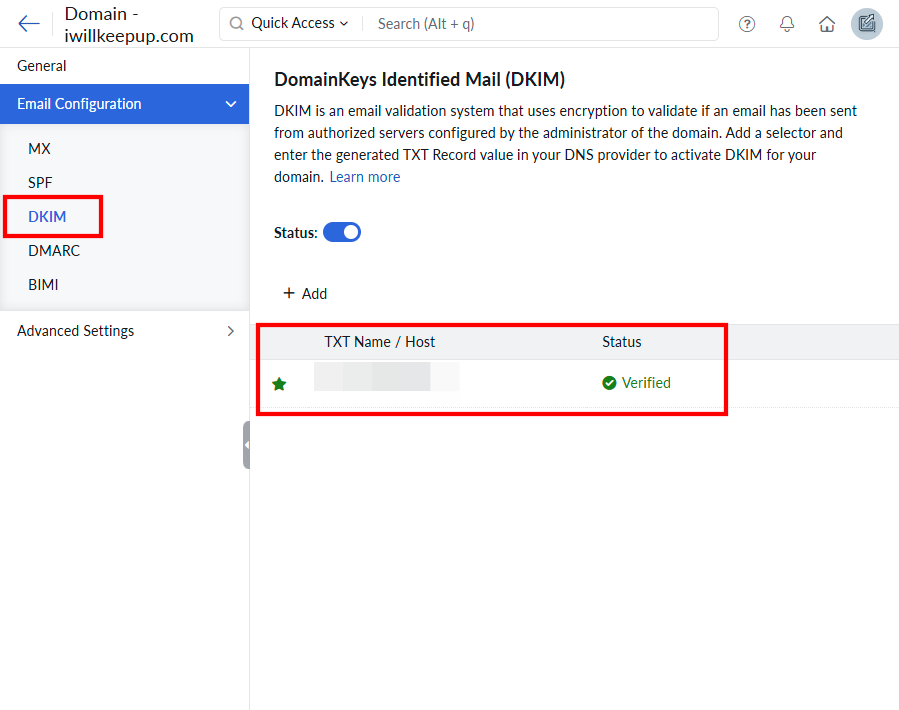Image resolution: width=899 pixels, height=710 pixels.
Task: Click the search magnifier icon
Action: point(237,24)
